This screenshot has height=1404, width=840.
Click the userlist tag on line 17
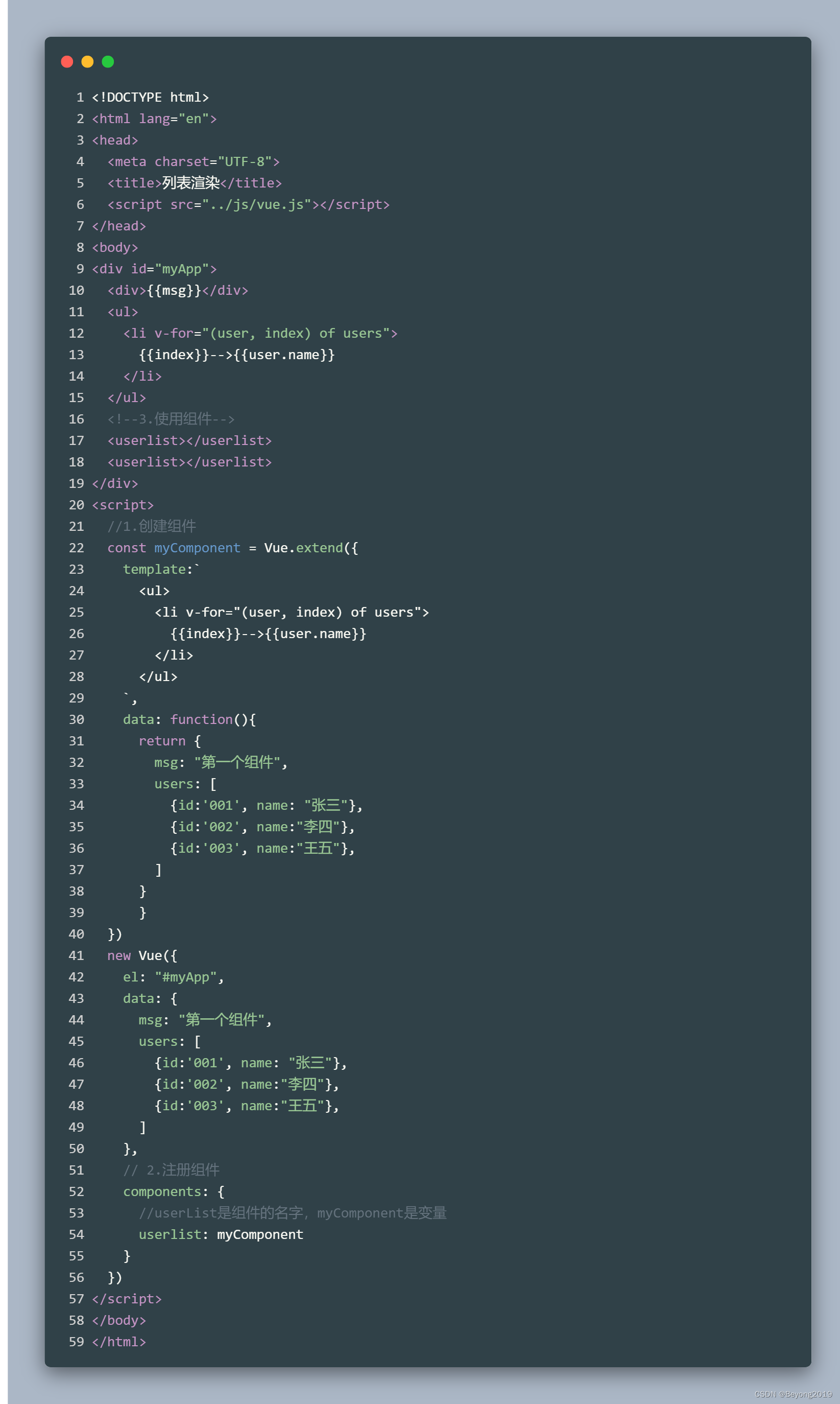[189, 440]
